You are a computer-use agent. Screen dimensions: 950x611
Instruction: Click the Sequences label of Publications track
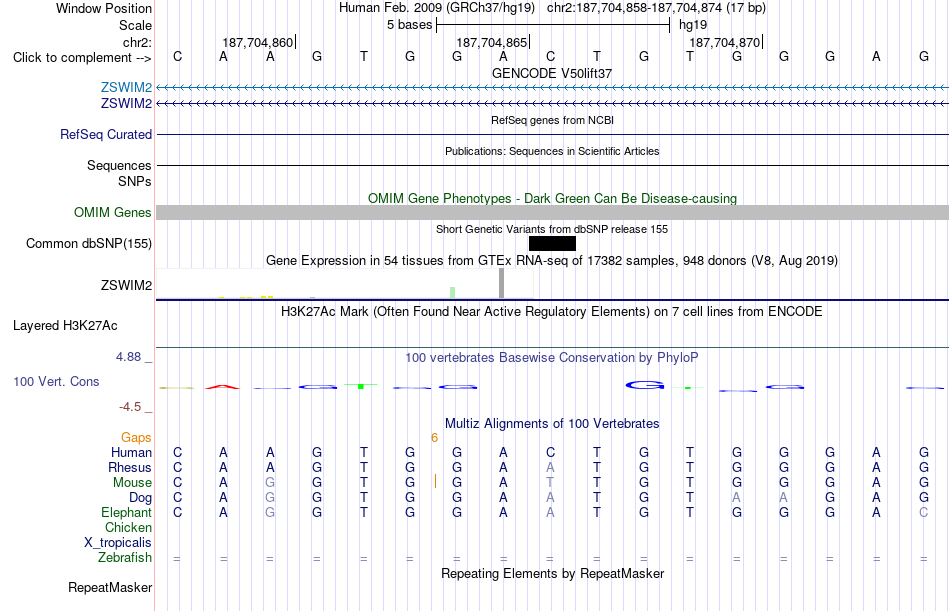pos(119,165)
